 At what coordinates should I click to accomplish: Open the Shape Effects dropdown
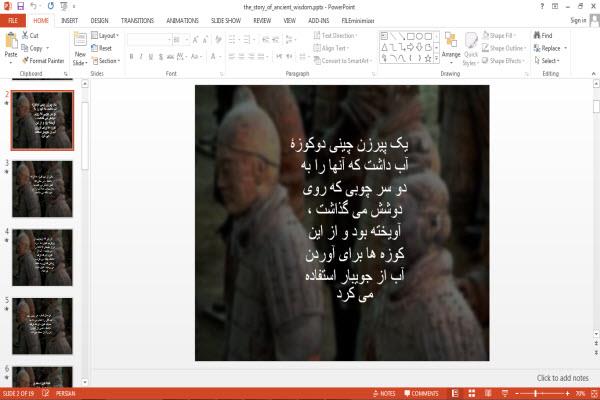[x=503, y=60]
